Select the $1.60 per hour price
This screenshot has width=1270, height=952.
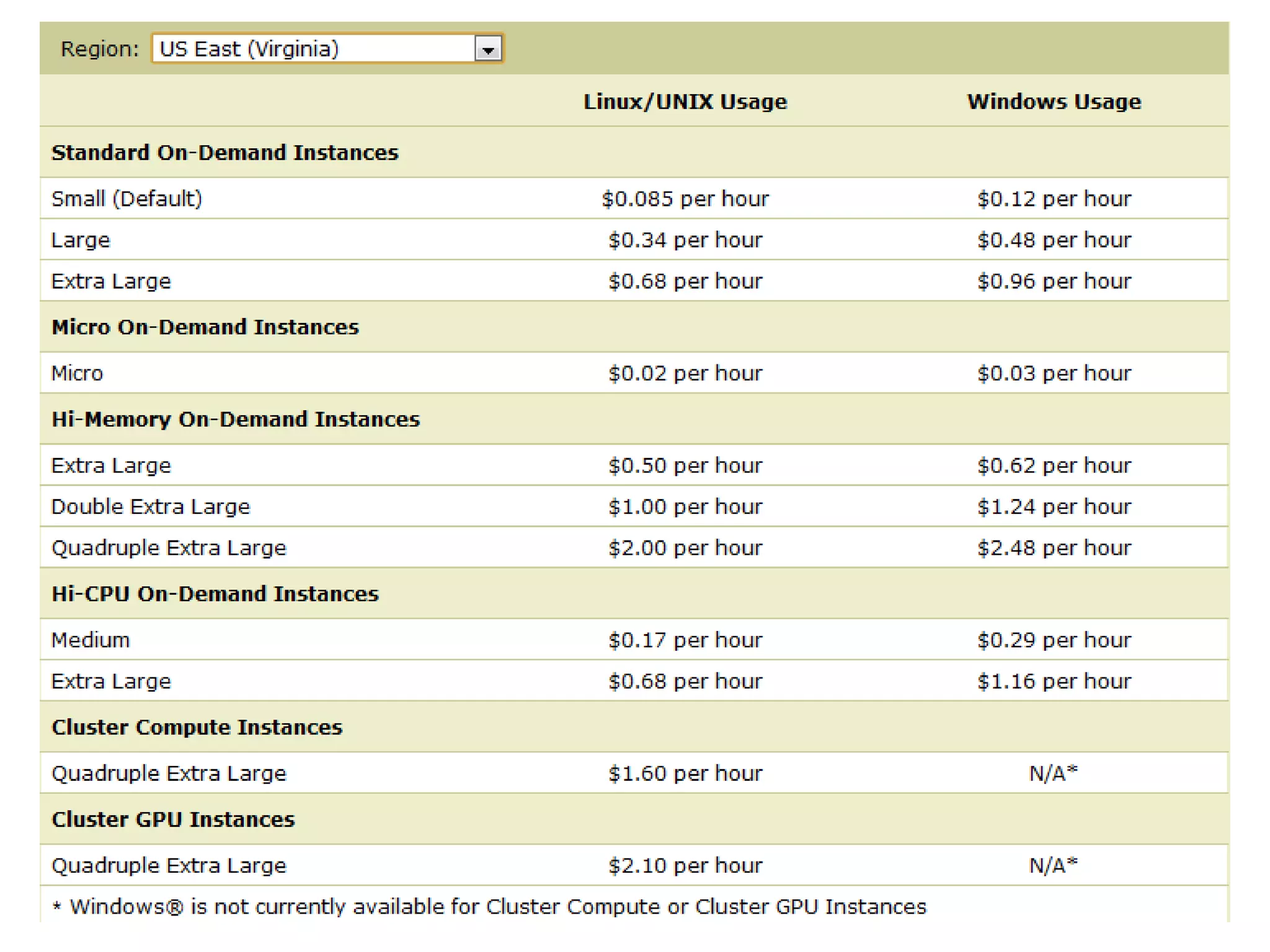click(x=685, y=773)
